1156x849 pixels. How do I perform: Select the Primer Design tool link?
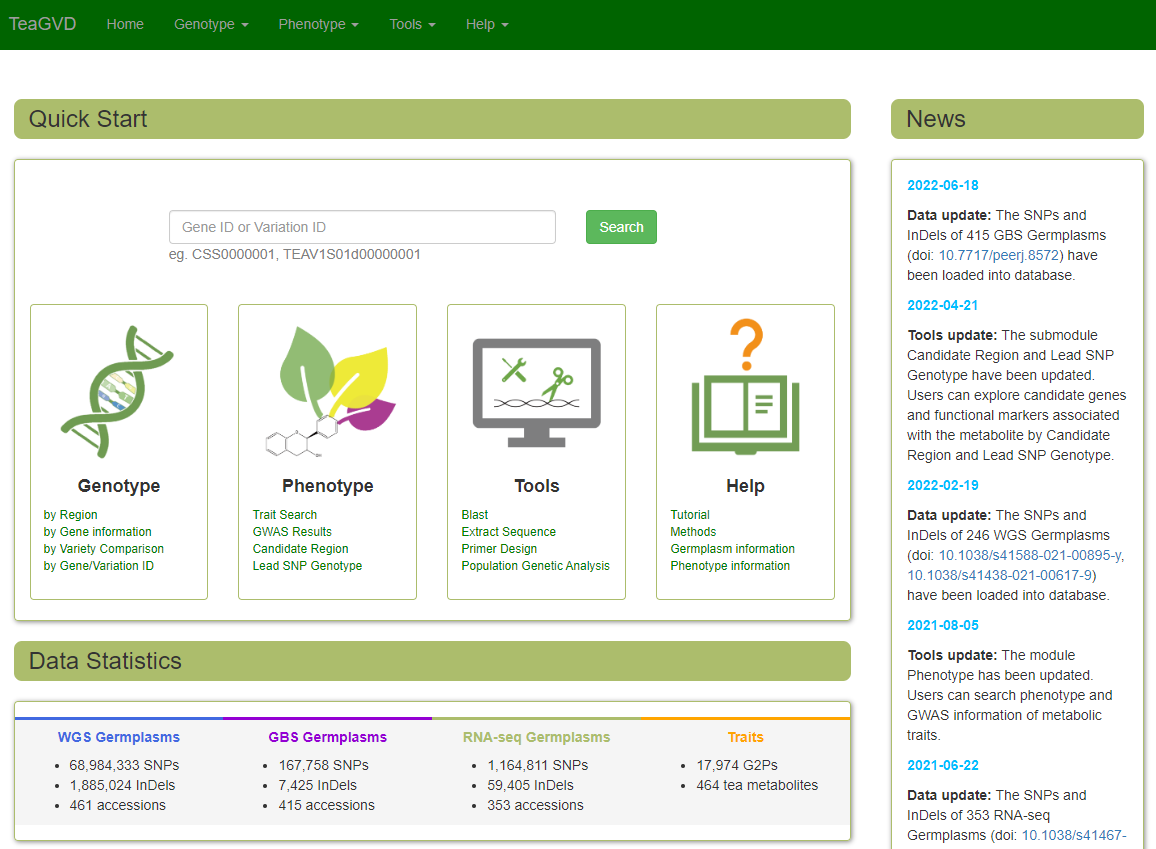click(499, 549)
